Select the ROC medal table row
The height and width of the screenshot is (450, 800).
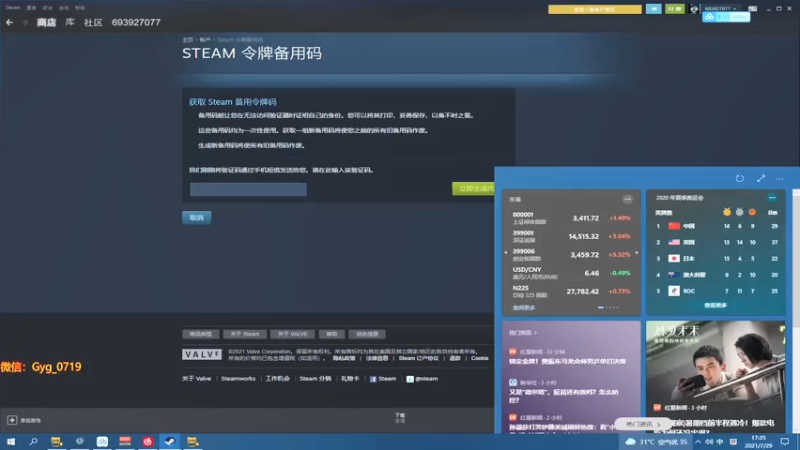tap(717, 291)
